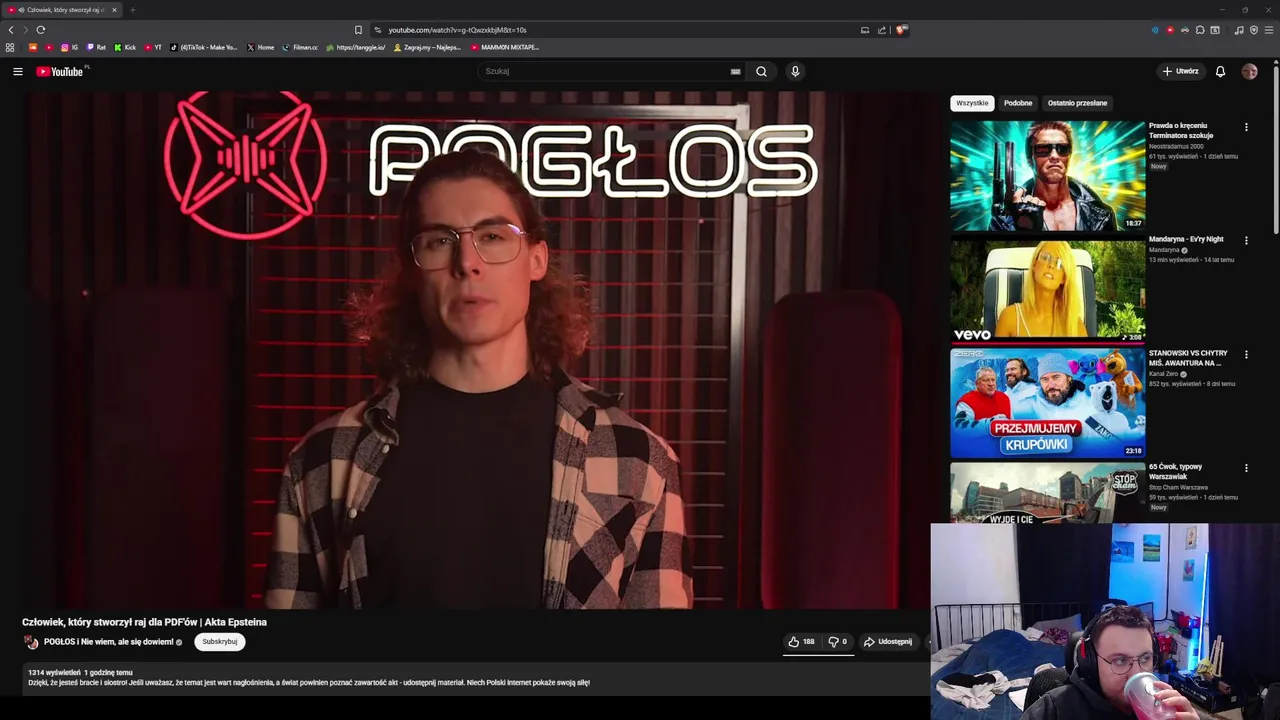Screen dimensions: 1280x720
Task: Click the address bar share icon
Action: click(882, 30)
